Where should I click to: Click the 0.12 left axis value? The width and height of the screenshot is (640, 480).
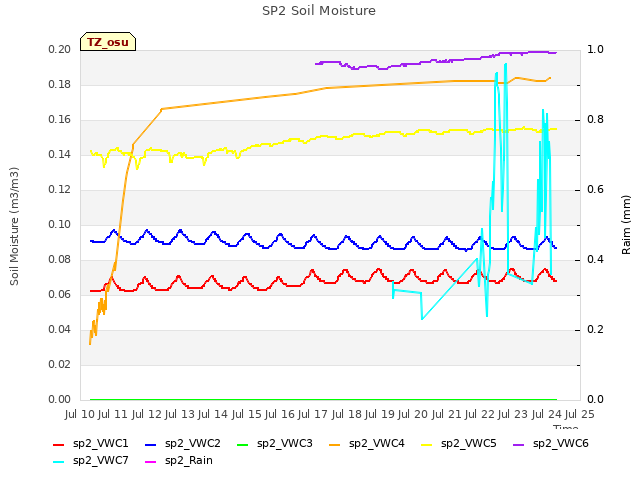60,190
